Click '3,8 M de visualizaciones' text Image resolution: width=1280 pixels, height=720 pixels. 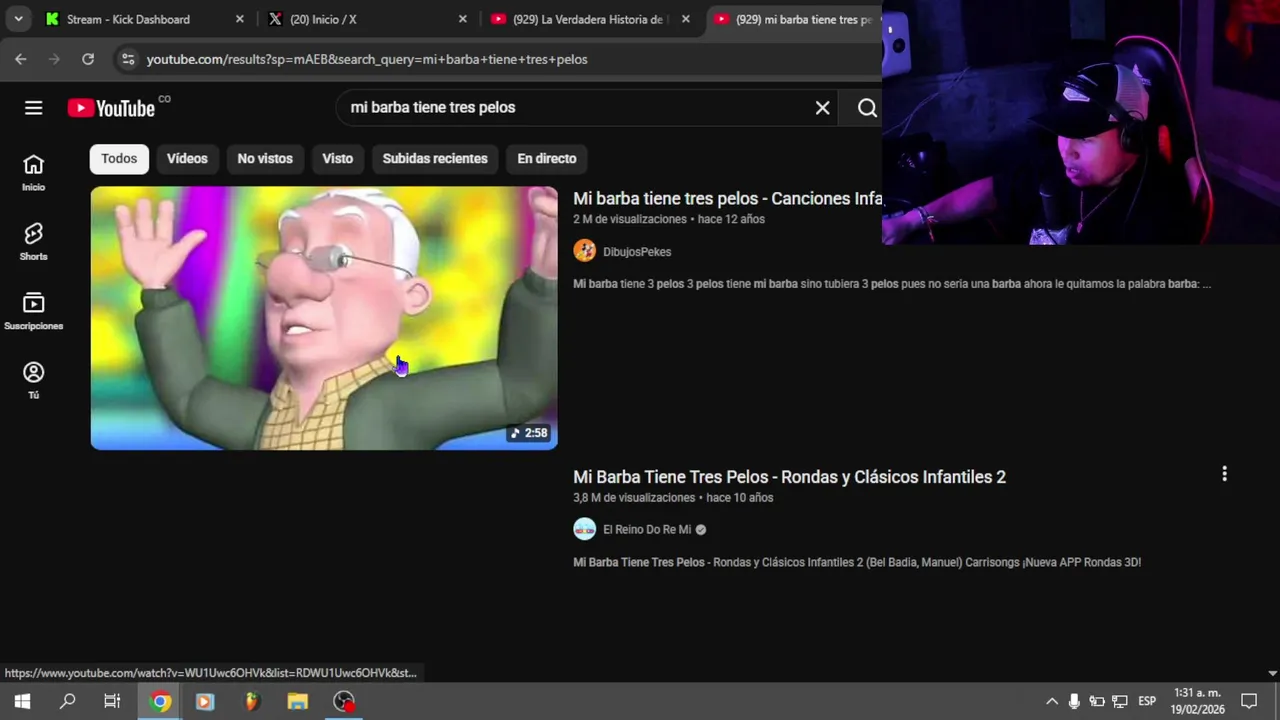click(634, 497)
